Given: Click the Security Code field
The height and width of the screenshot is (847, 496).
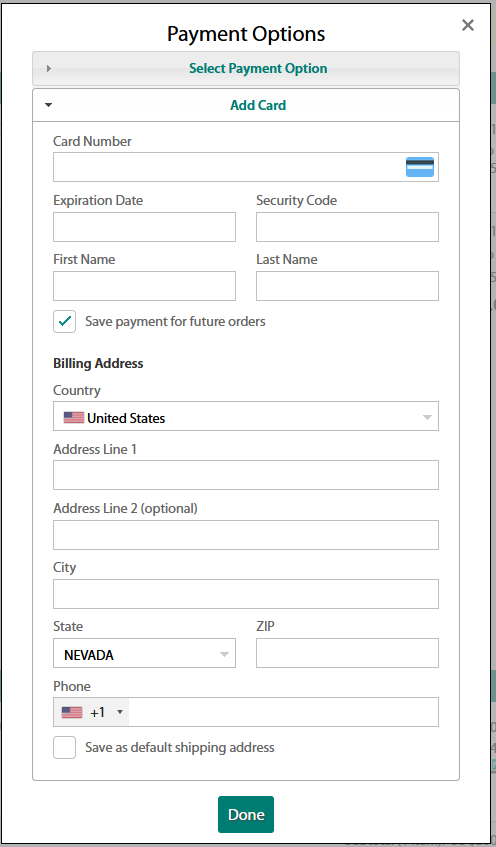Looking at the screenshot, I should point(347,227).
